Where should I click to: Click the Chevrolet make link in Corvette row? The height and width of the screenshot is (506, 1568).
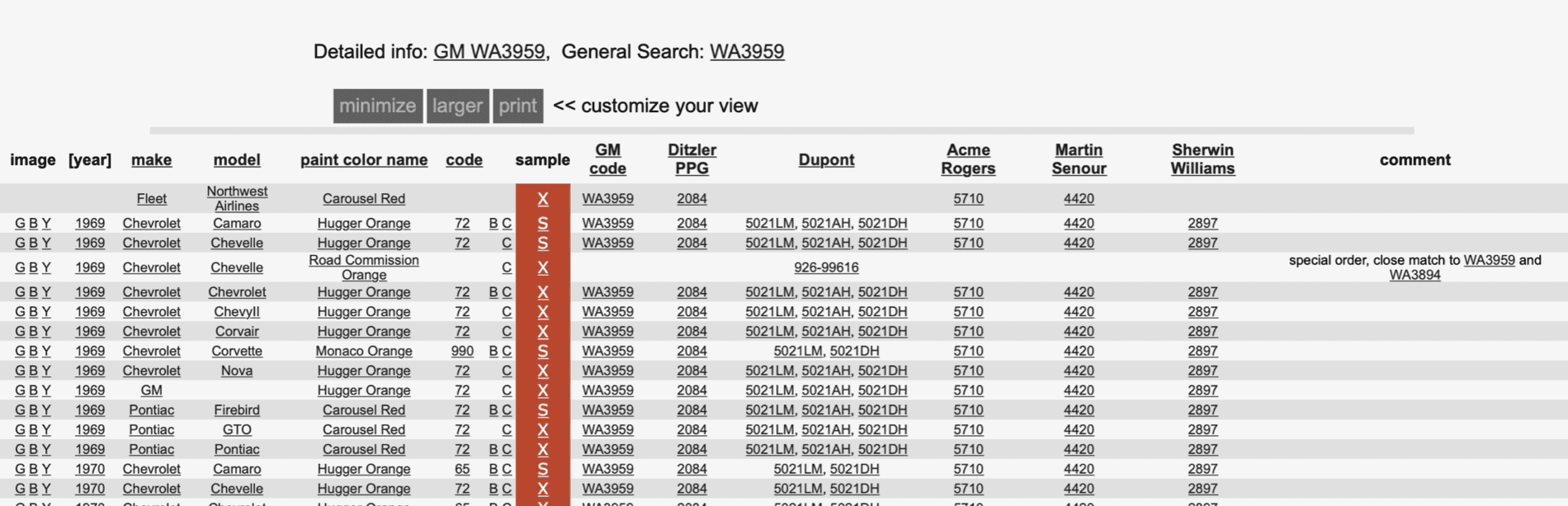152,351
